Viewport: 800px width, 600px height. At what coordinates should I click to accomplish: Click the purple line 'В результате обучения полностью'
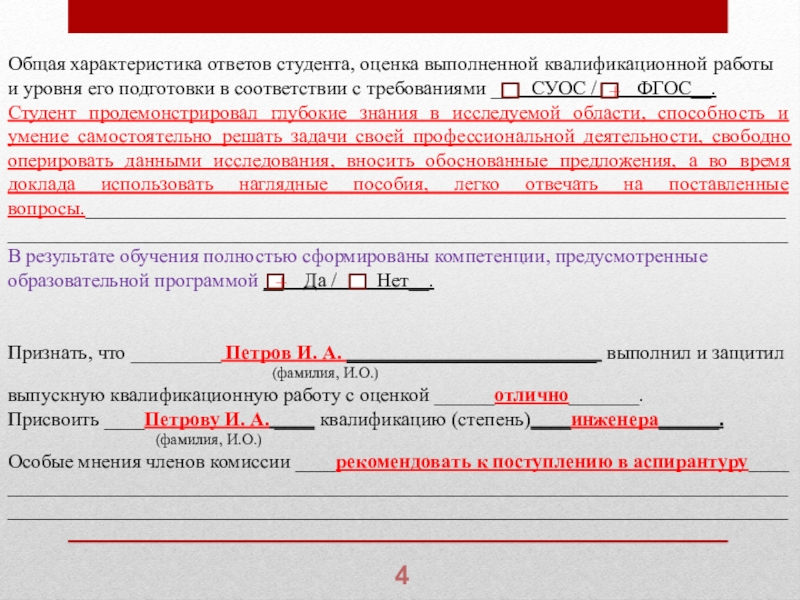[153, 257]
